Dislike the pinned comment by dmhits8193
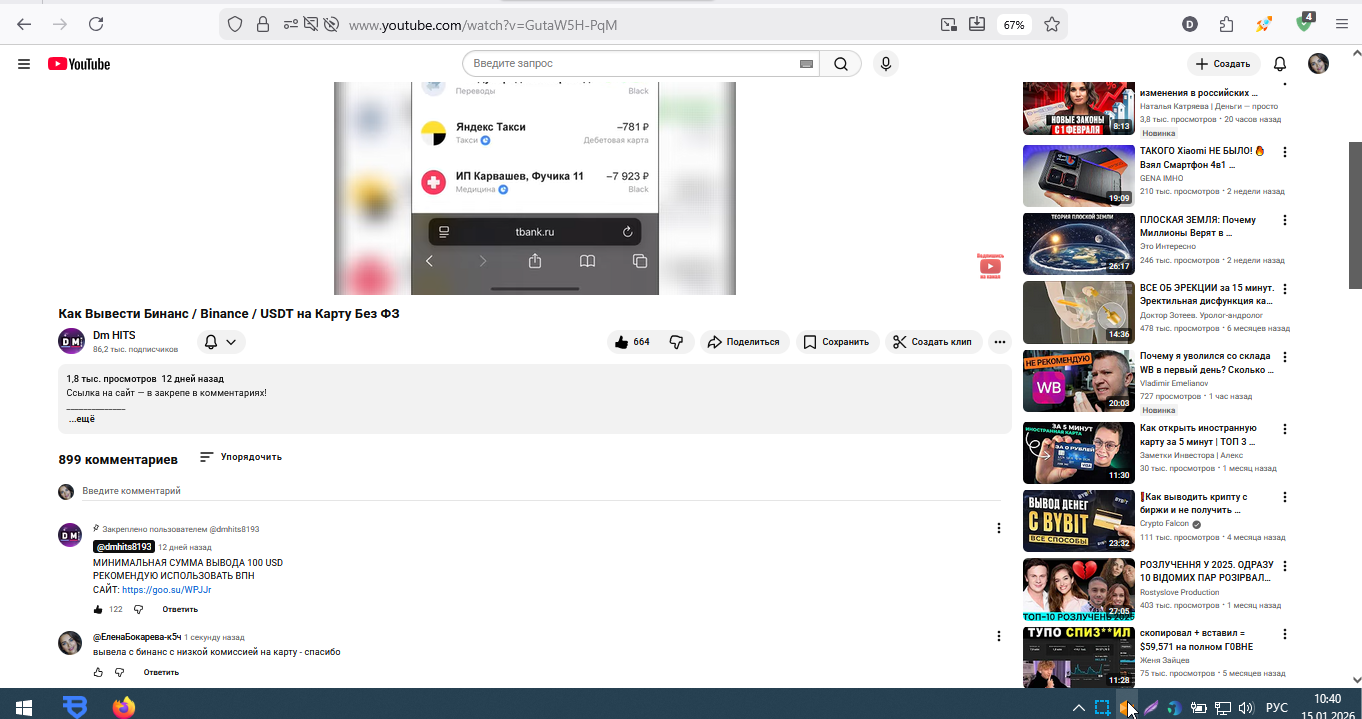This screenshot has height=719, width=1362. [138, 609]
